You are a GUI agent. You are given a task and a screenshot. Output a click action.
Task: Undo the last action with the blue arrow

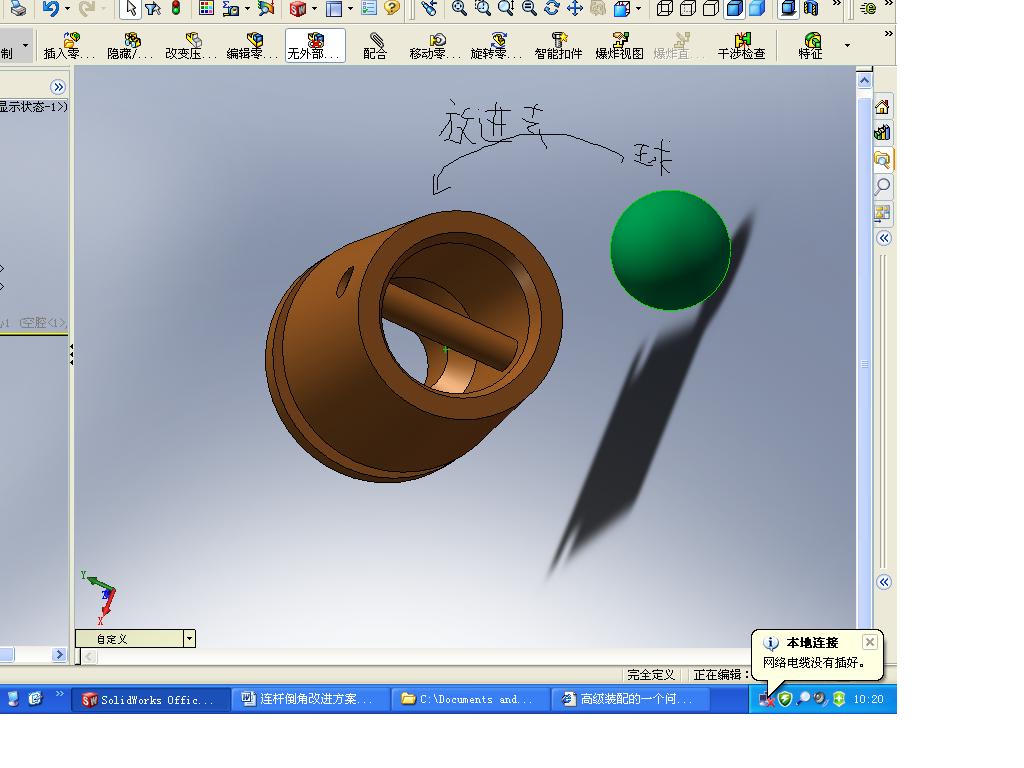pos(50,8)
